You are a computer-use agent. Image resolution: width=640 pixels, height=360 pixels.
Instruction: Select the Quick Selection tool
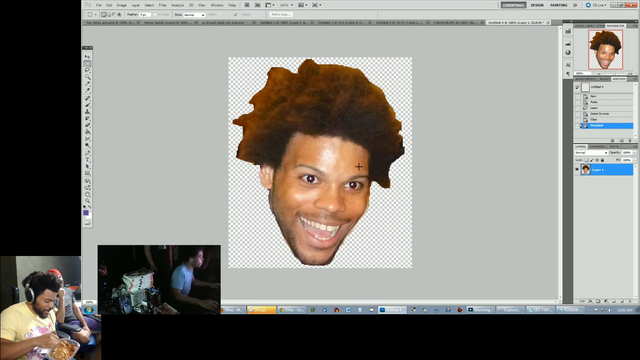pyautogui.click(x=87, y=77)
